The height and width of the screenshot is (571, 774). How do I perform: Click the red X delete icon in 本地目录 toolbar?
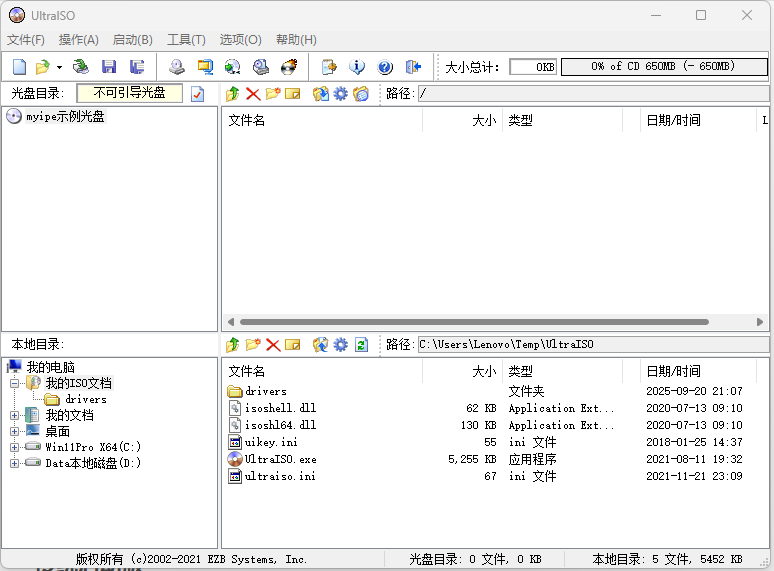273,344
